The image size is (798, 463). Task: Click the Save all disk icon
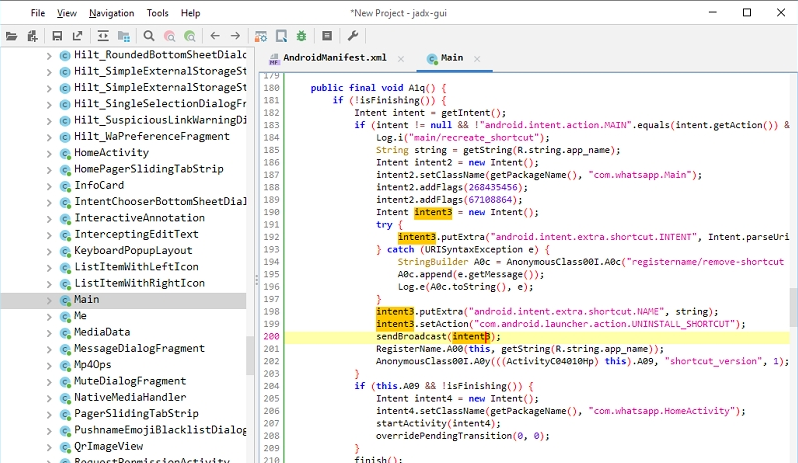click(57, 36)
